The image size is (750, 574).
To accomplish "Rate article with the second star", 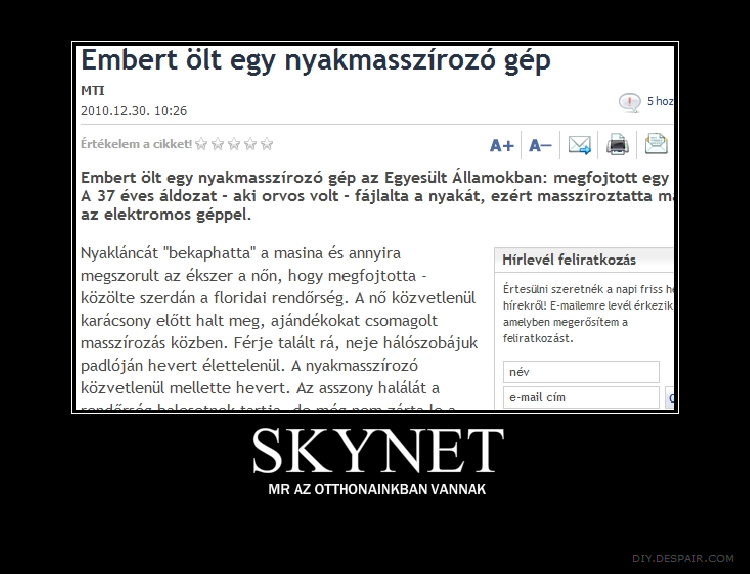I will coord(218,144).
